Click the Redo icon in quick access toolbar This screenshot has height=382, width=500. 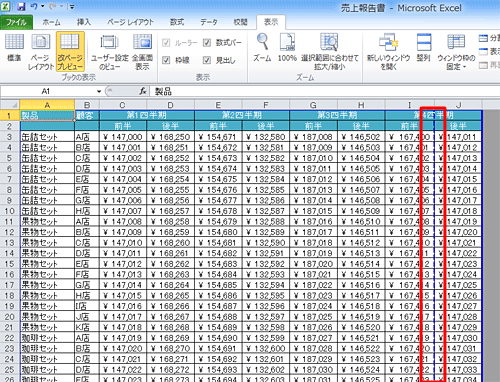52,7
